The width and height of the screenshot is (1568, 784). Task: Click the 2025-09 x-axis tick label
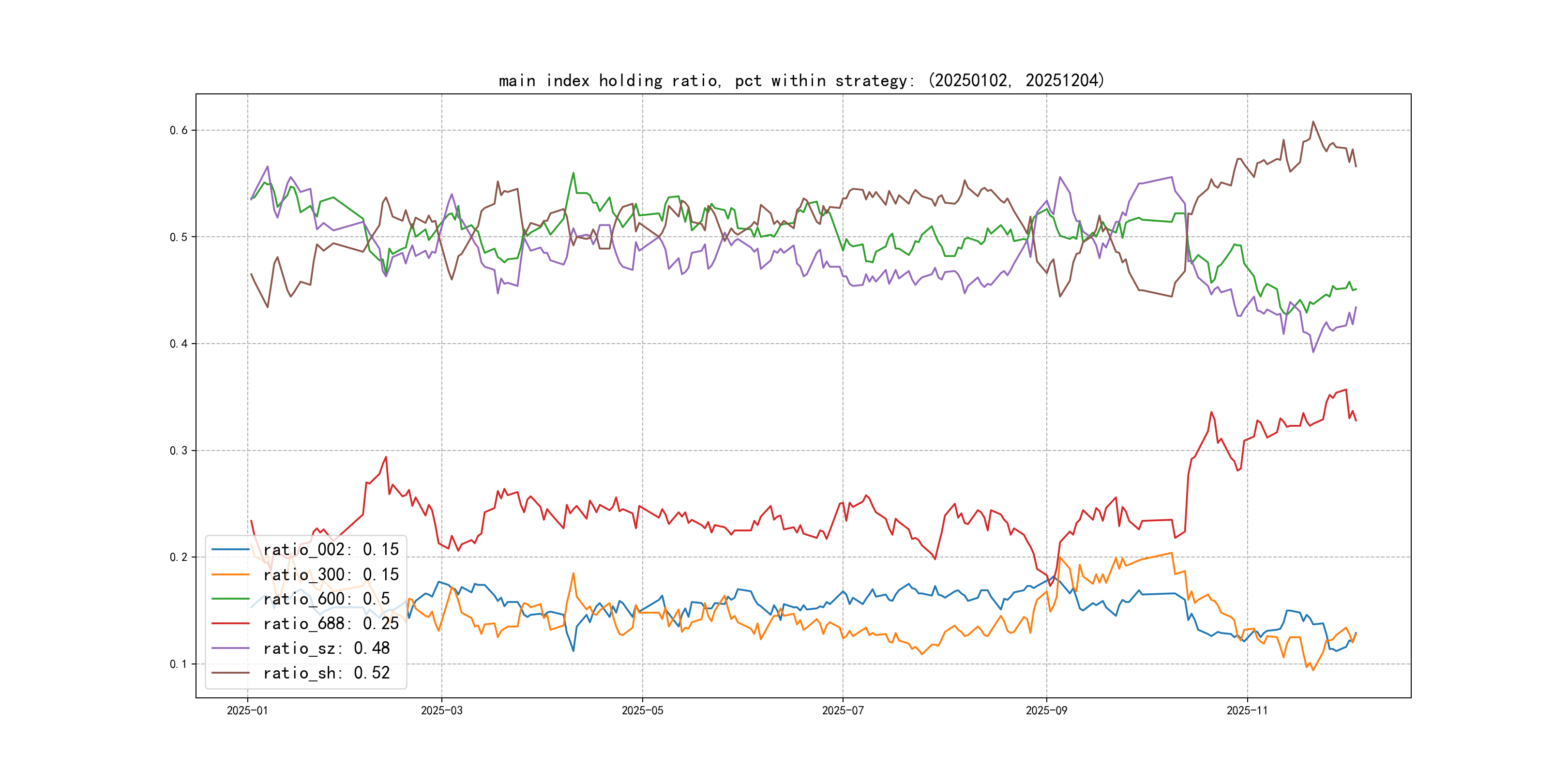[x=1046, y=710]
